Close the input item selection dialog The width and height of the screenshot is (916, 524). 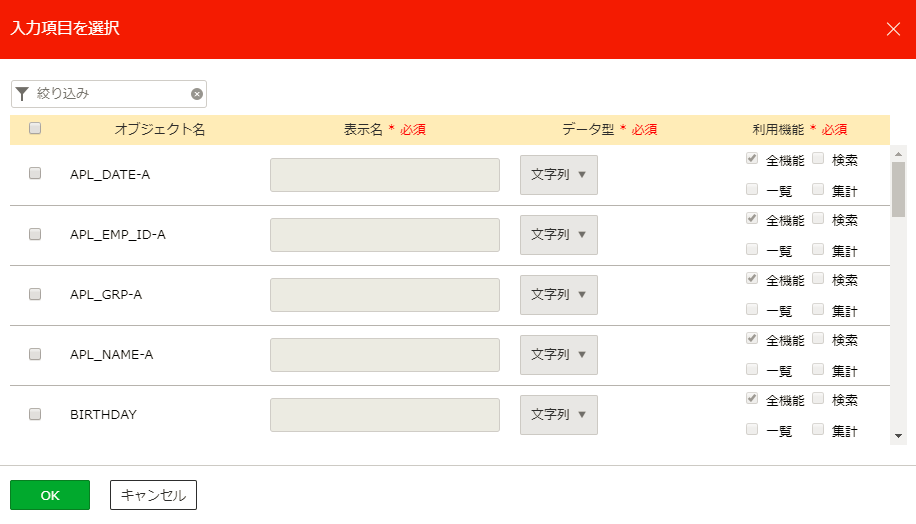pos(893,29)
